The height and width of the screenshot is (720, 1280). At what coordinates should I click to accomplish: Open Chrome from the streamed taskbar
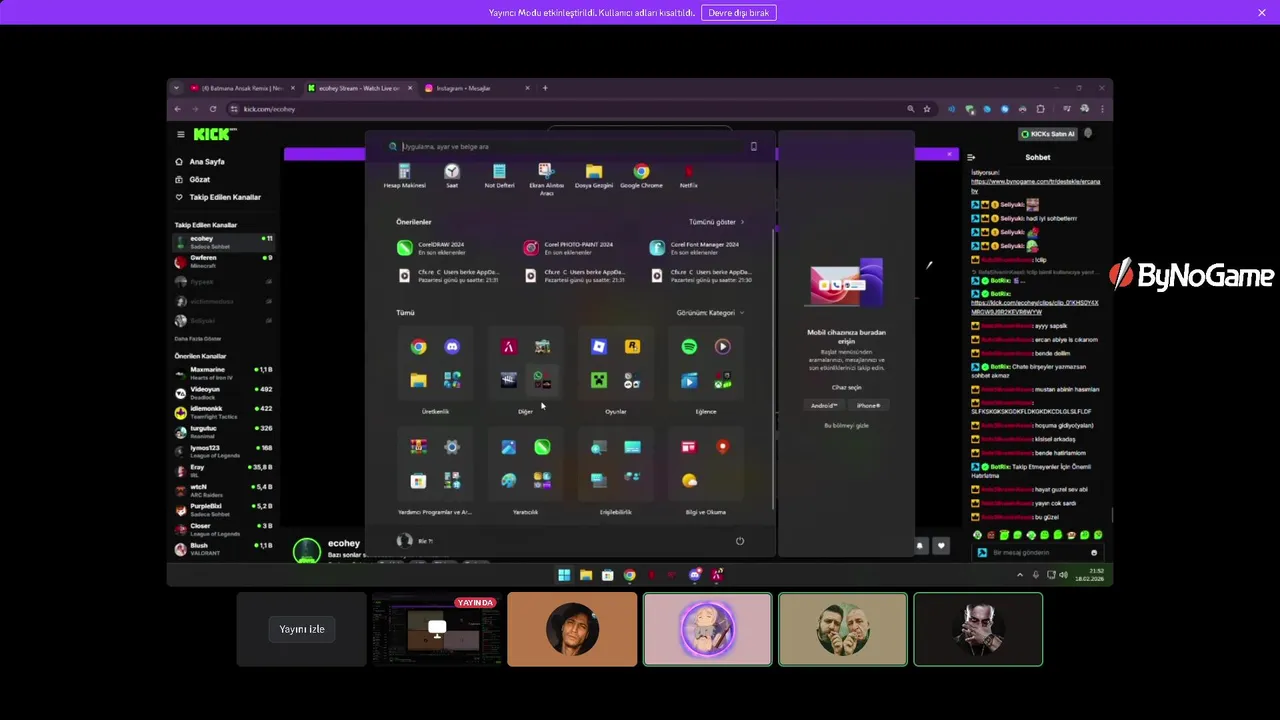[629, 575]
